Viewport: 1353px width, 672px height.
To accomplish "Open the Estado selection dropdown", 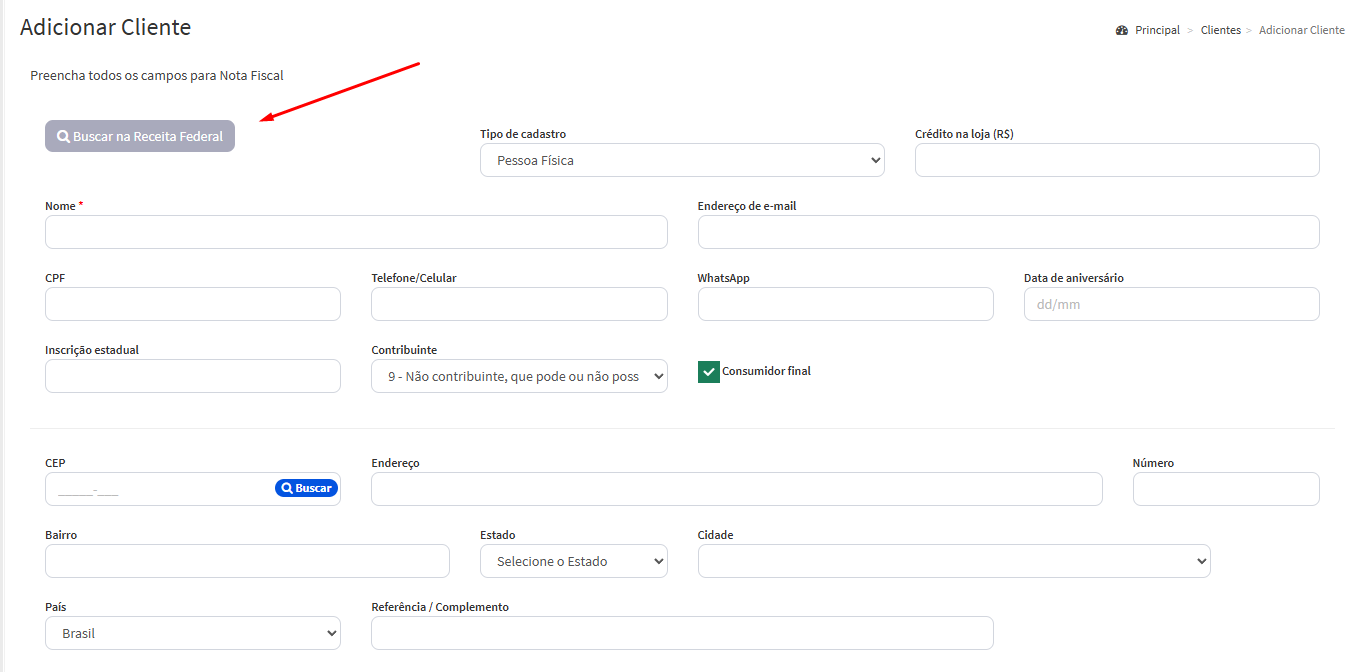I will click(573, 561).
